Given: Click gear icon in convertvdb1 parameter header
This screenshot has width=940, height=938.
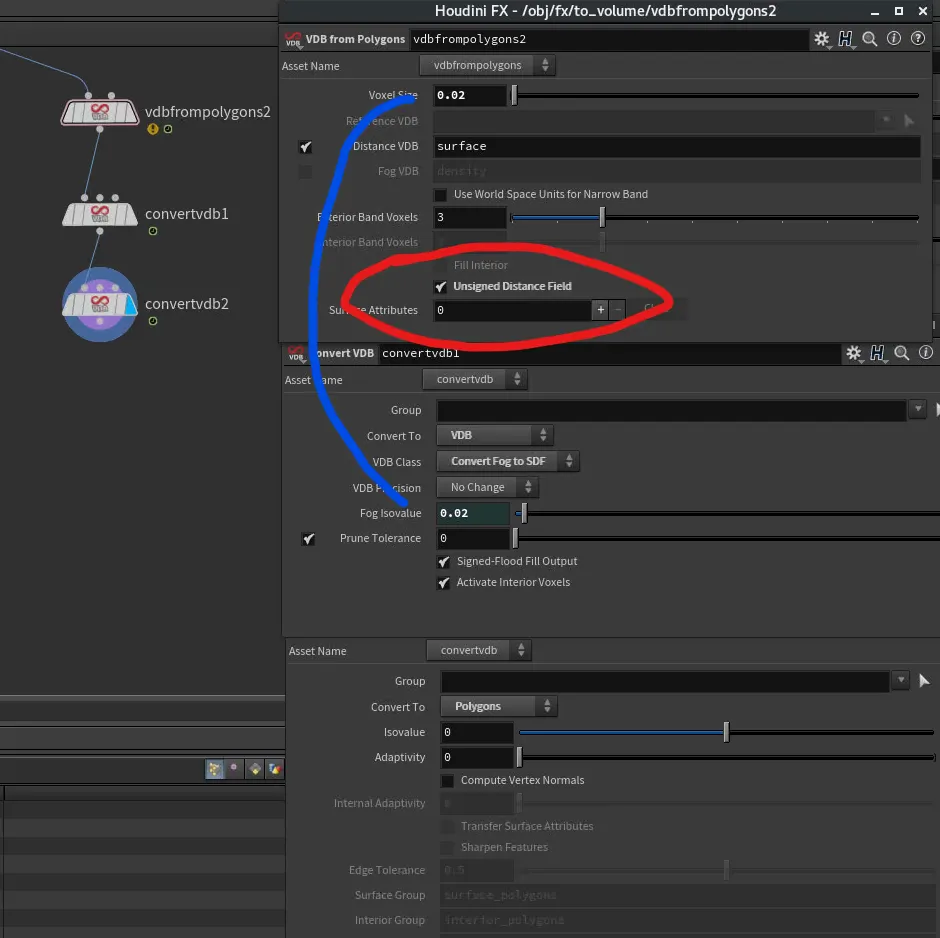Looking at the screenshot, I should pos(853,353).
